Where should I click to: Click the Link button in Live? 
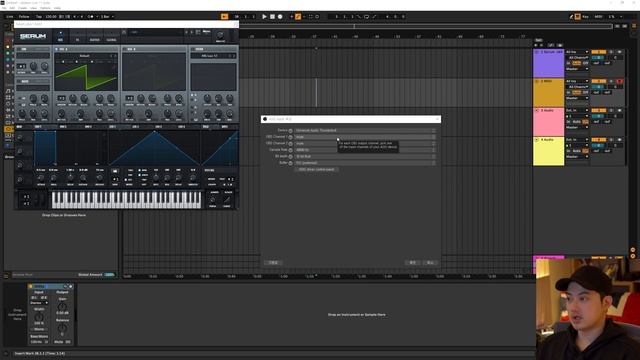tap(10, 17)
